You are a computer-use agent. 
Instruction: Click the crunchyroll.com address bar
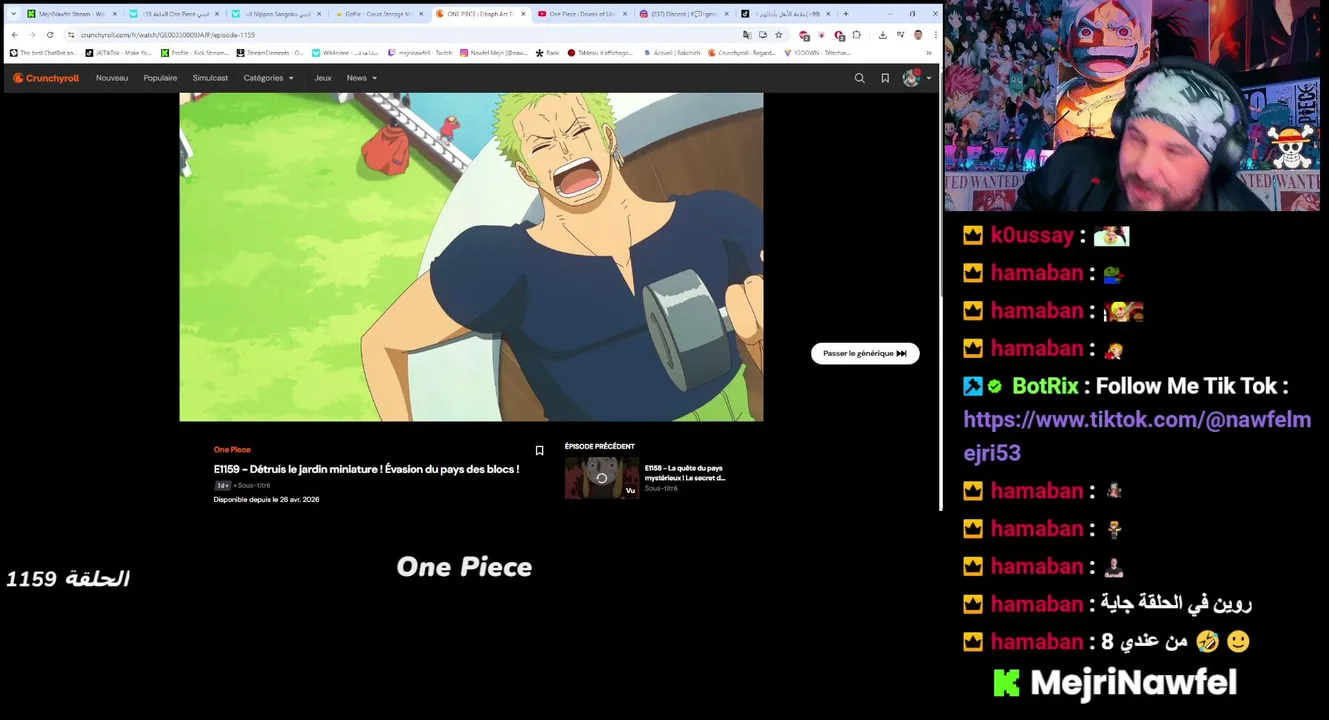click(x=400, y=35)
